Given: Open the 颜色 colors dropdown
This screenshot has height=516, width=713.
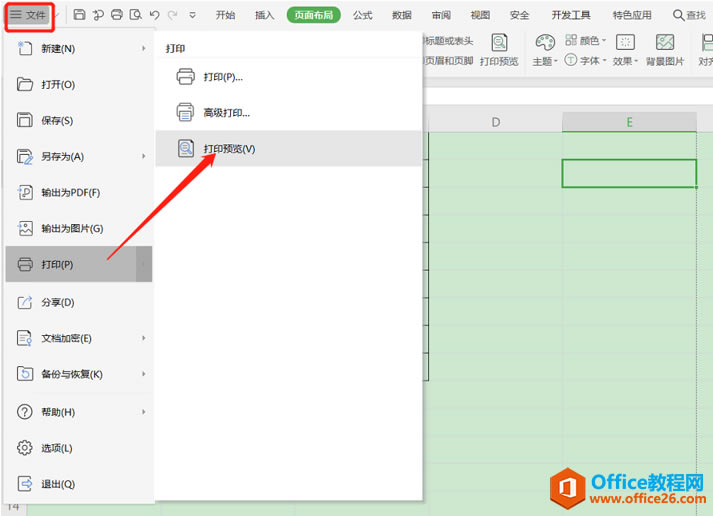Looking at the screenshot, I should pos(586,41).
